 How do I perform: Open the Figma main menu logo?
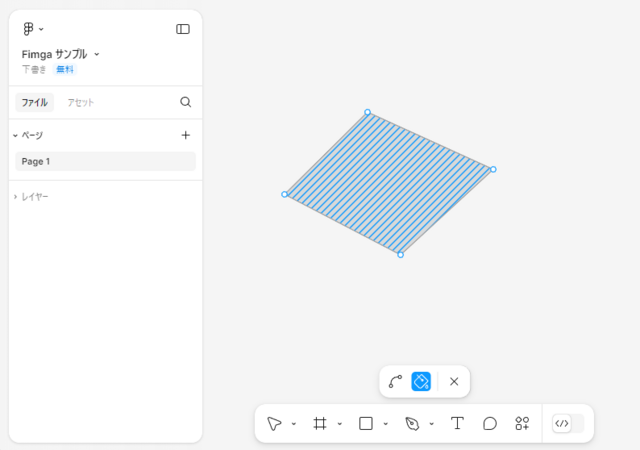pos(28,29)
